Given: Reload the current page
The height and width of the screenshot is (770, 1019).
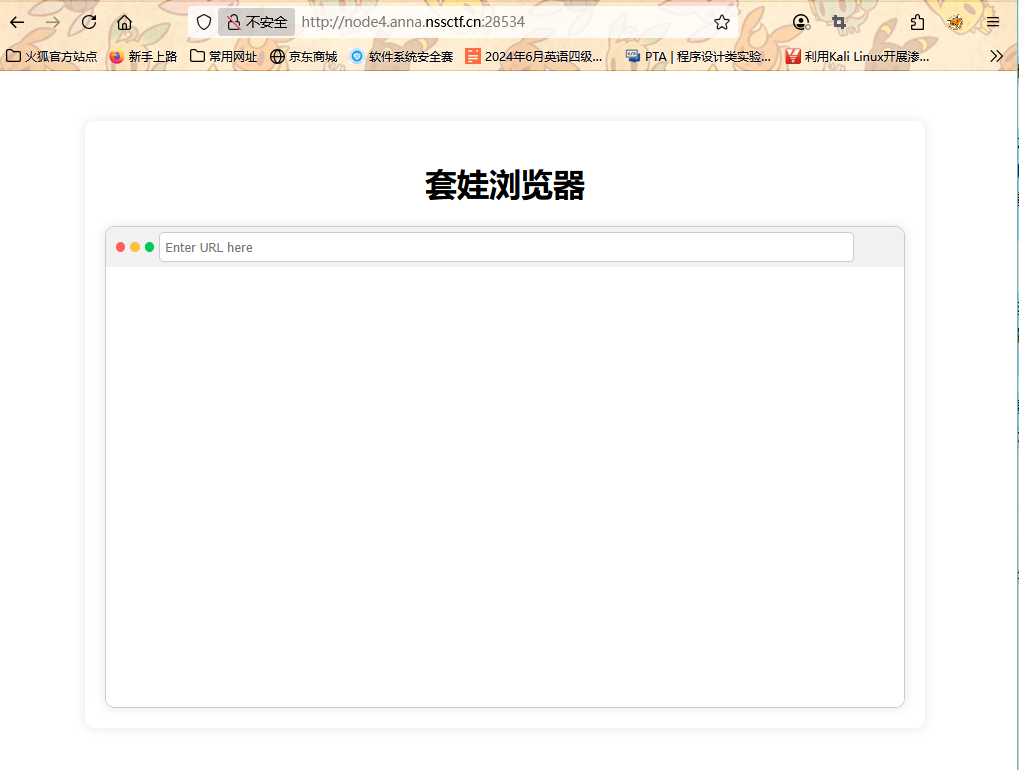Looking at the screenshot, I should [89, 22].
